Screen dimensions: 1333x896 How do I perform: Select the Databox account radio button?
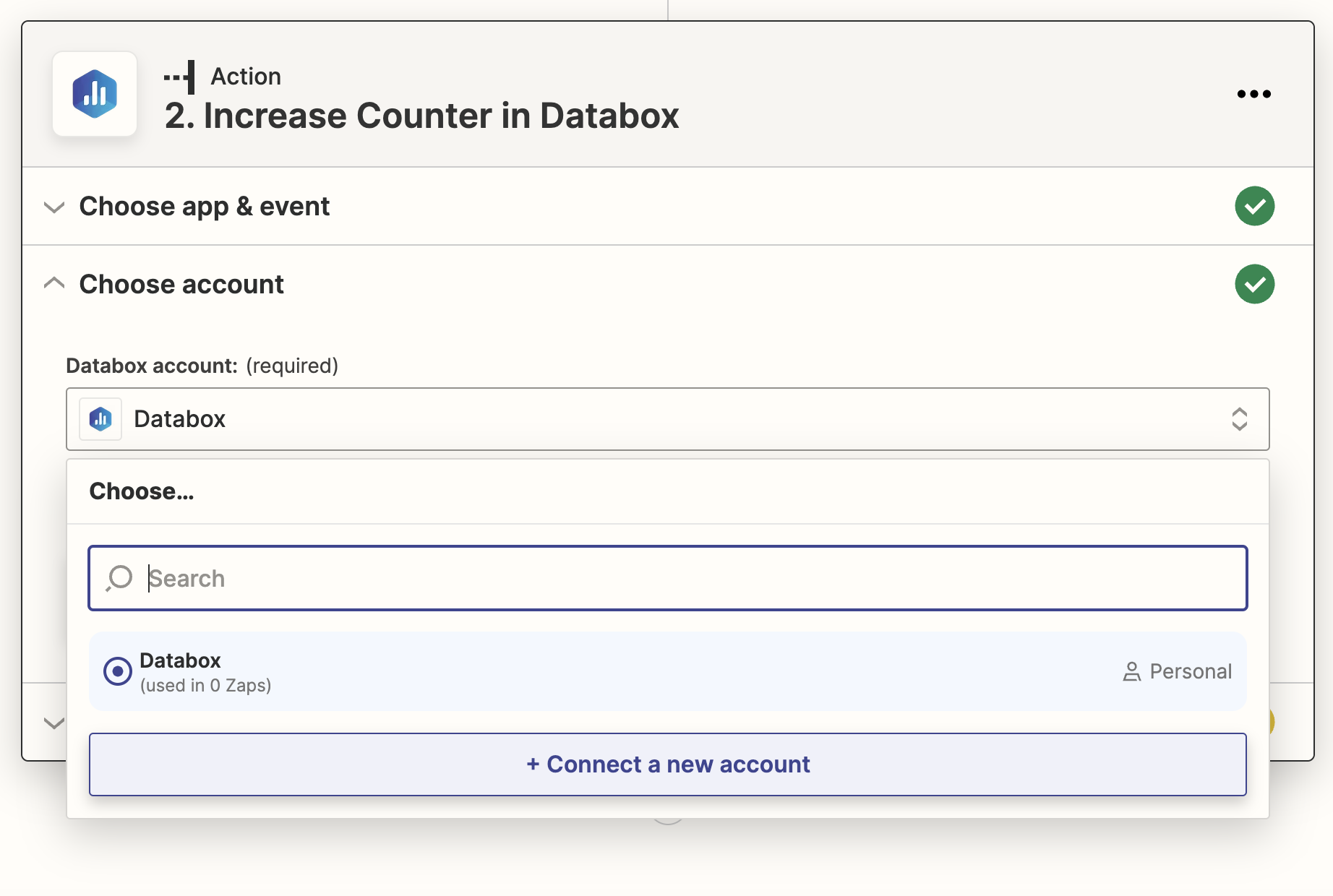coord(117,671)
